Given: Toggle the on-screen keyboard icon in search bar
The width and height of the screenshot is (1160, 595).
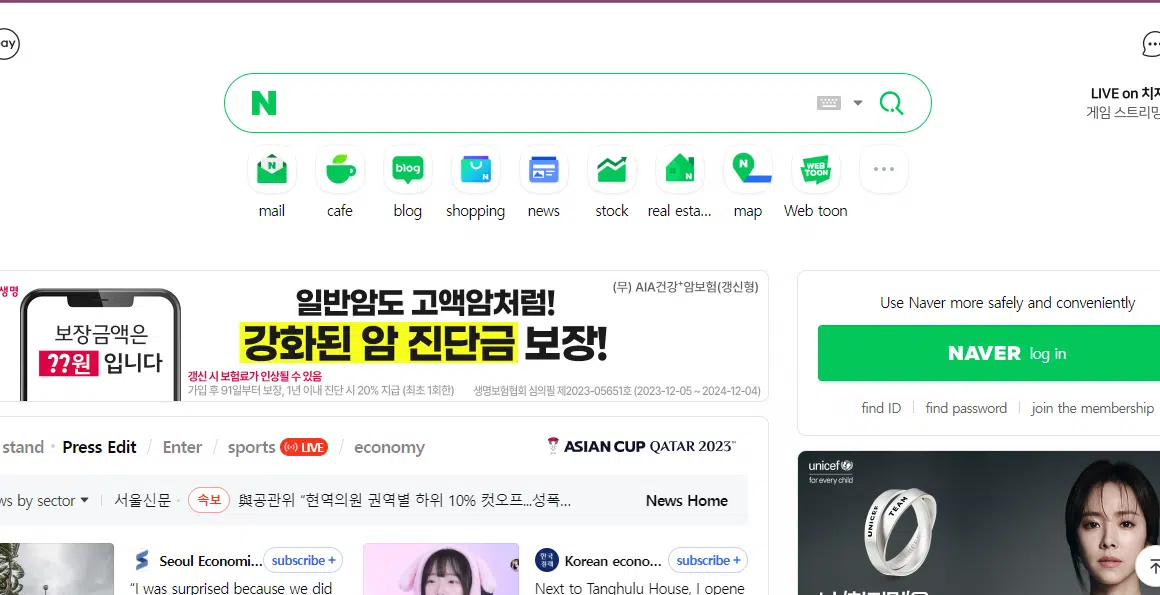Looking at the screenshot, I should [x=828, y=103].
